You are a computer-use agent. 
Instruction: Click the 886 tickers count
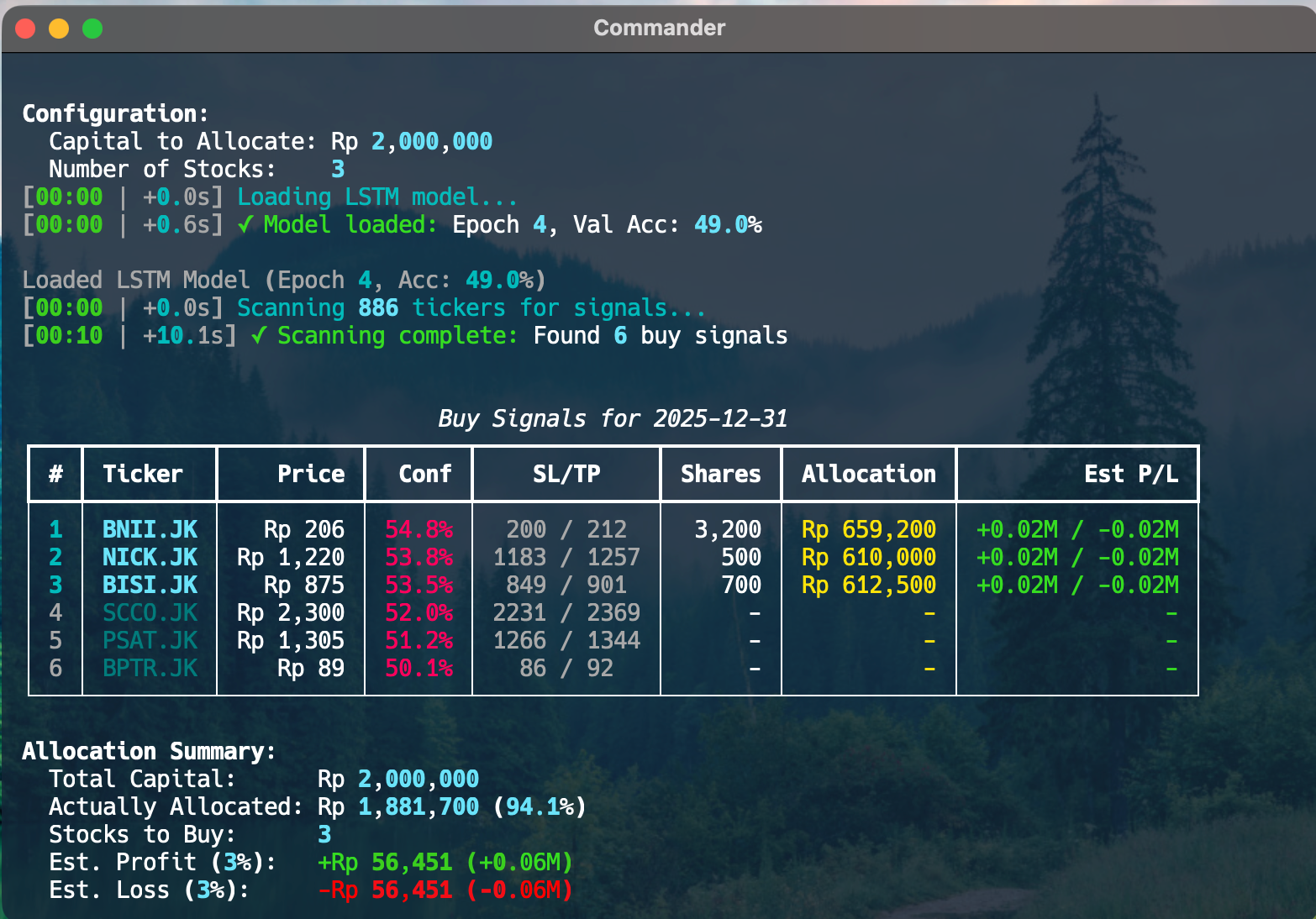pos(378,307)
